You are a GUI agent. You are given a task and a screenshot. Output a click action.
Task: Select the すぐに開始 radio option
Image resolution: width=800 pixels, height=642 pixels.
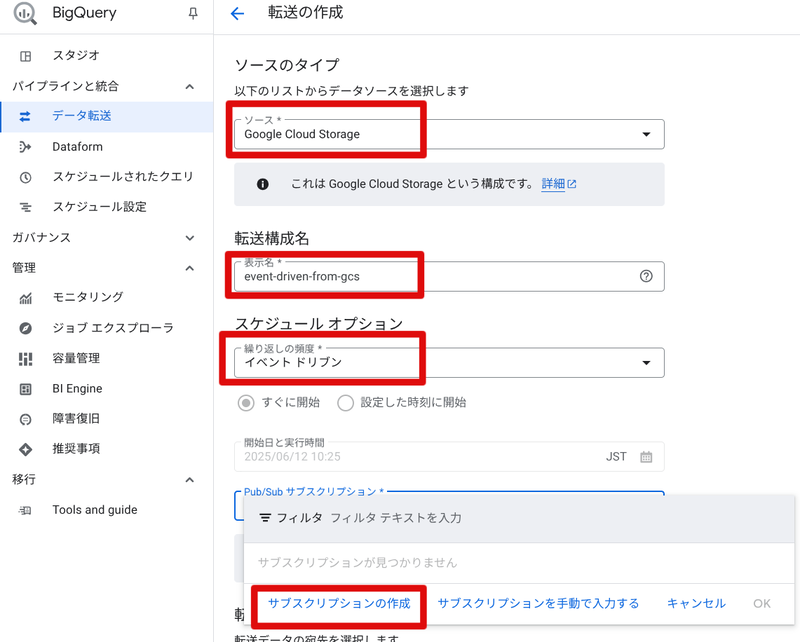[x=246, y=403]
